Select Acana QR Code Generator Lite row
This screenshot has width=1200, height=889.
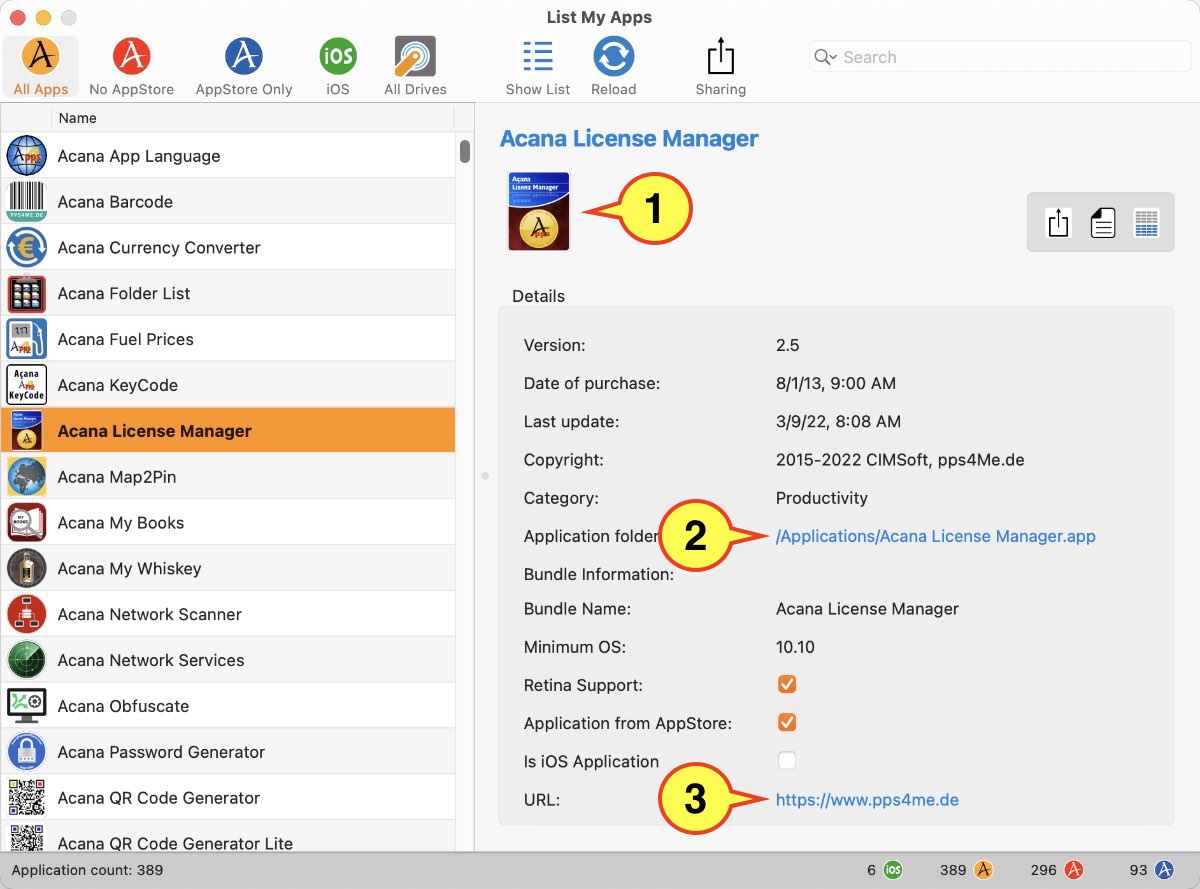[x=228, y=837]
